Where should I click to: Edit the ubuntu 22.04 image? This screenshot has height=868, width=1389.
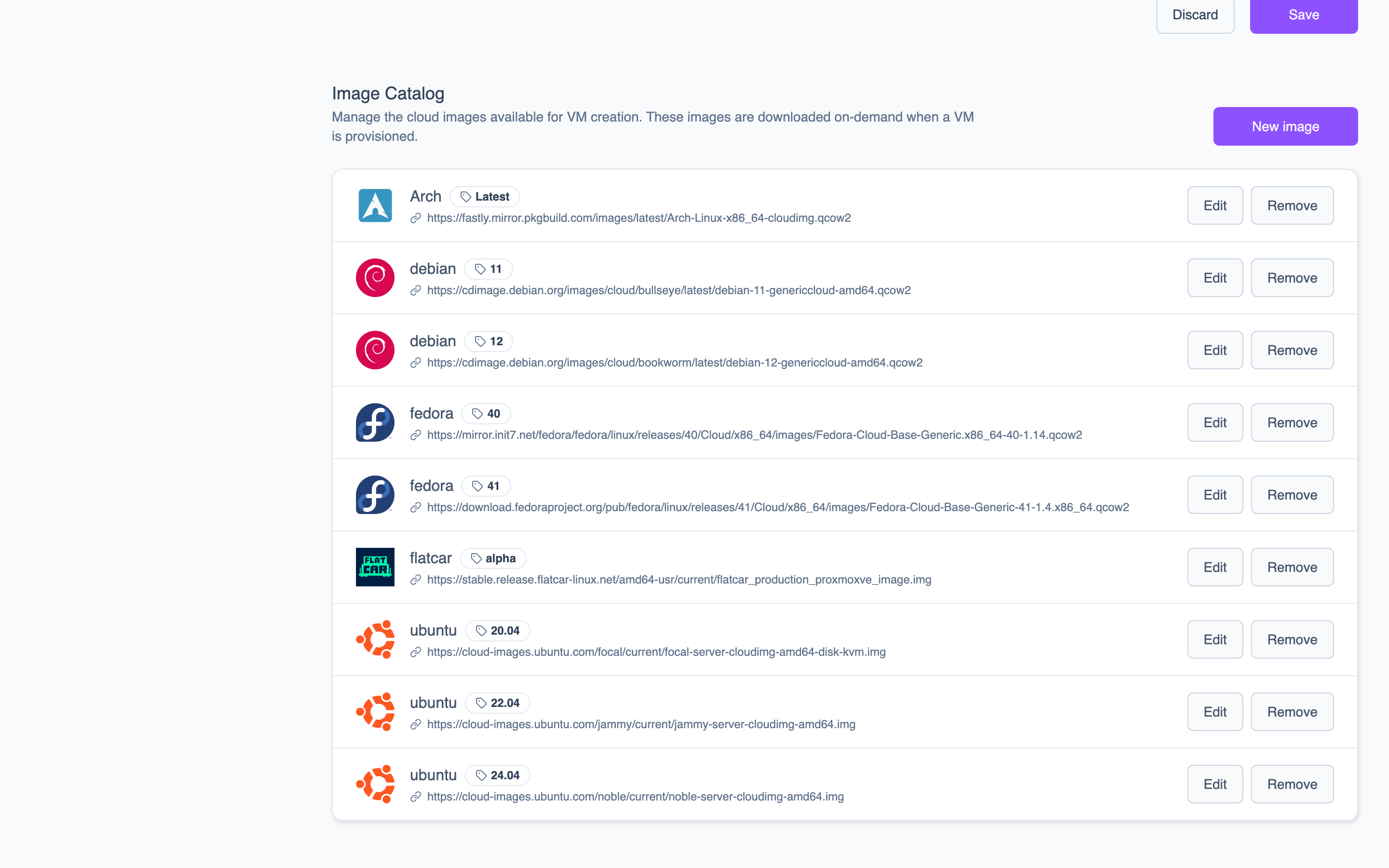point(1215,712)
